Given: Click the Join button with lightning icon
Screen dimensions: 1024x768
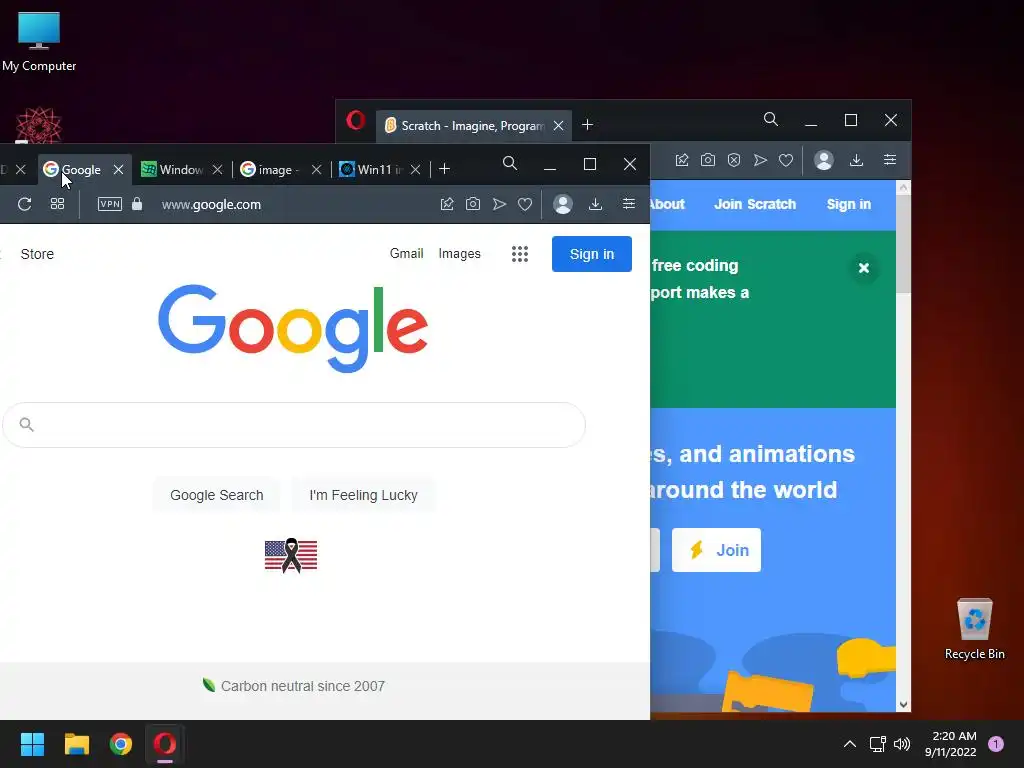Looking at the screenshot, I should pyautogui.click(x=716, y=550).
